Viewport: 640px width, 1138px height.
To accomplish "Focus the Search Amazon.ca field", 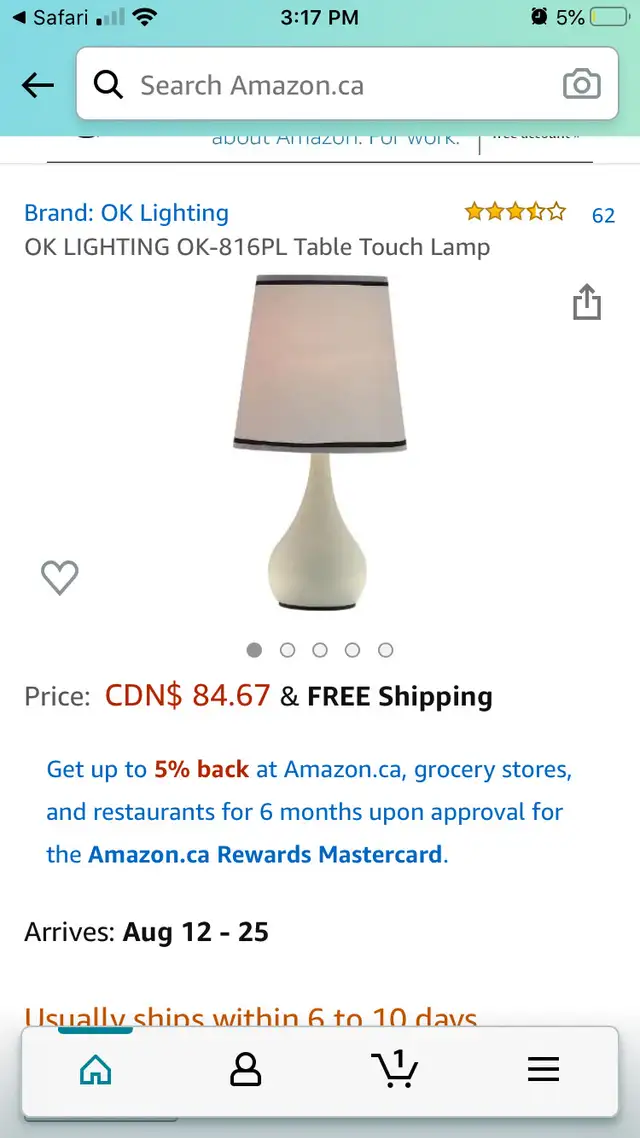I will tap(347, 84).
